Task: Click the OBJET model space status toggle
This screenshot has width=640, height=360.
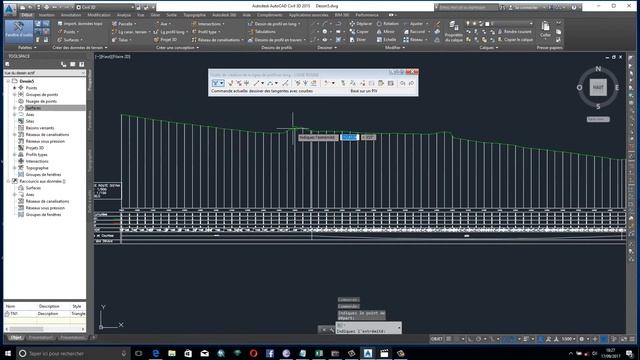Action: click(x=436, y=339)
